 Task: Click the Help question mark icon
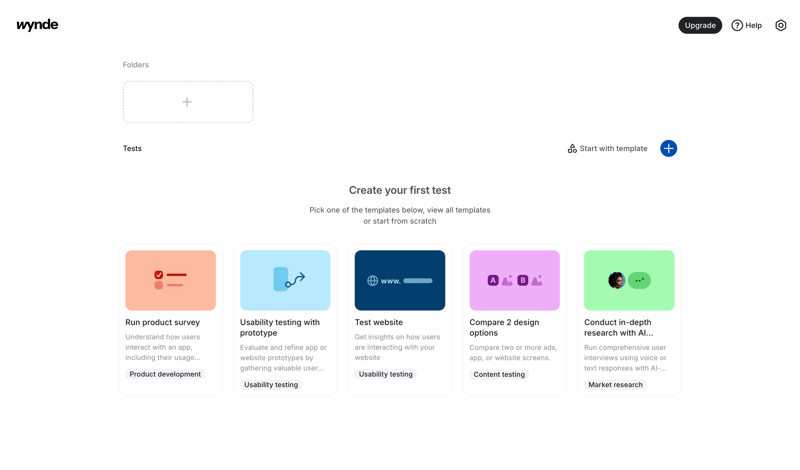[737, 26]
